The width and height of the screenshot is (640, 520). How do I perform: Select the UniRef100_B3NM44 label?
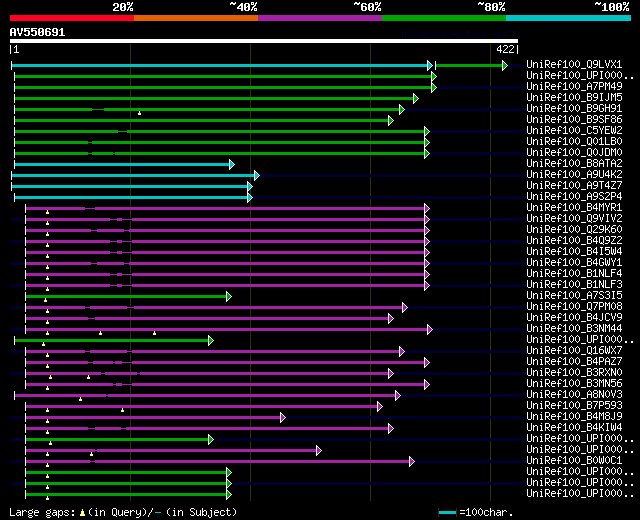coord(574,329)
